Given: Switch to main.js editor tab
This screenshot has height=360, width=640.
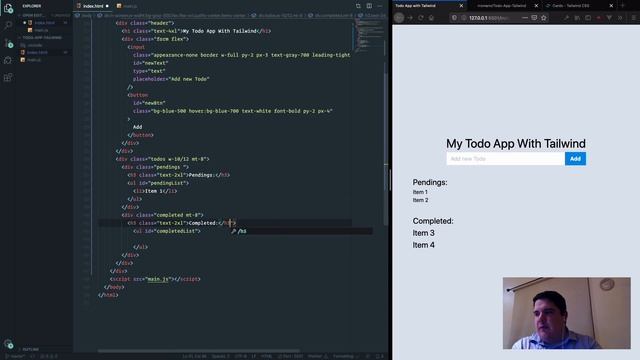Looking at the screenshot, I should point(127,6).
